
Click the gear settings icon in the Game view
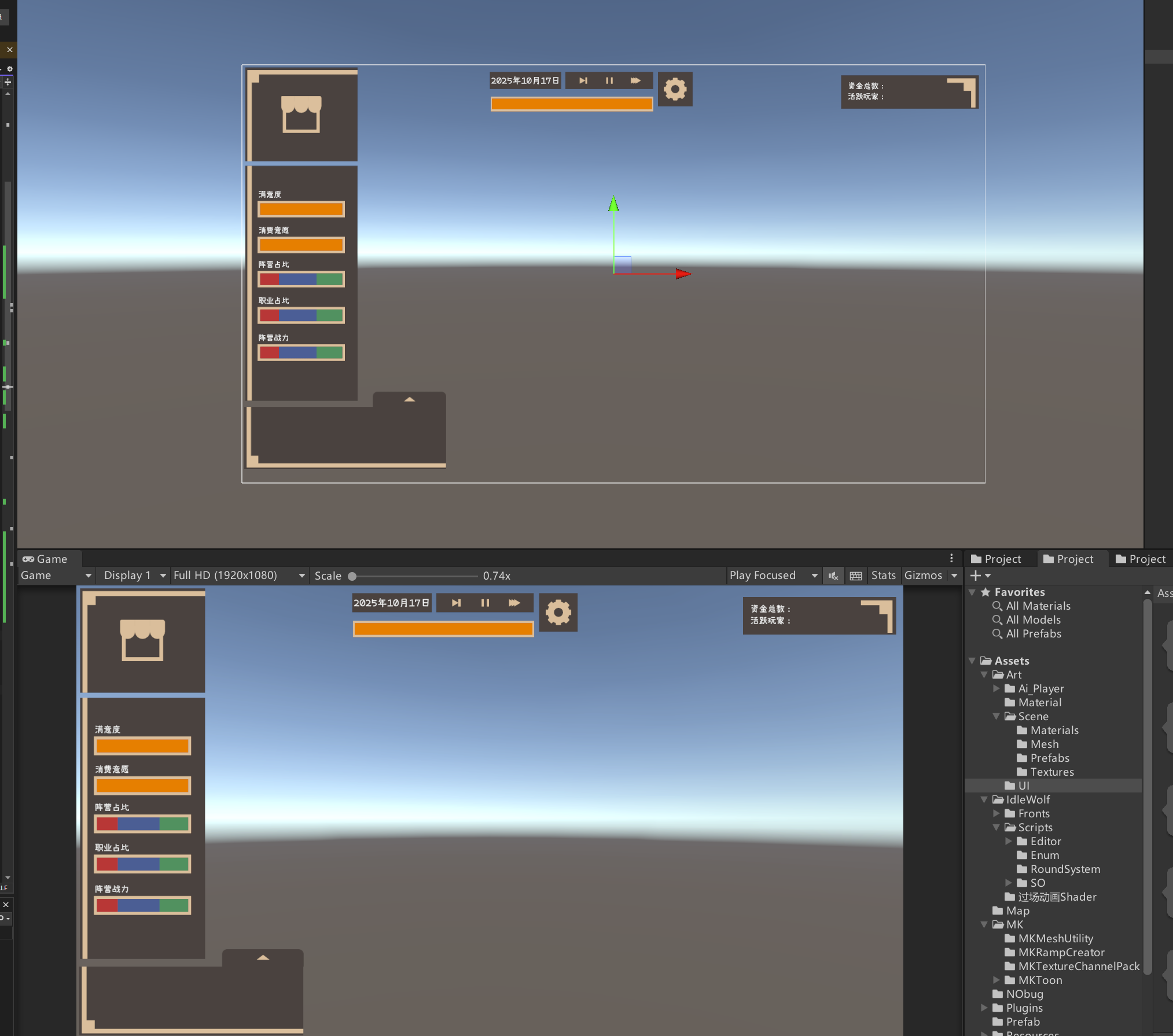point(558,612)
